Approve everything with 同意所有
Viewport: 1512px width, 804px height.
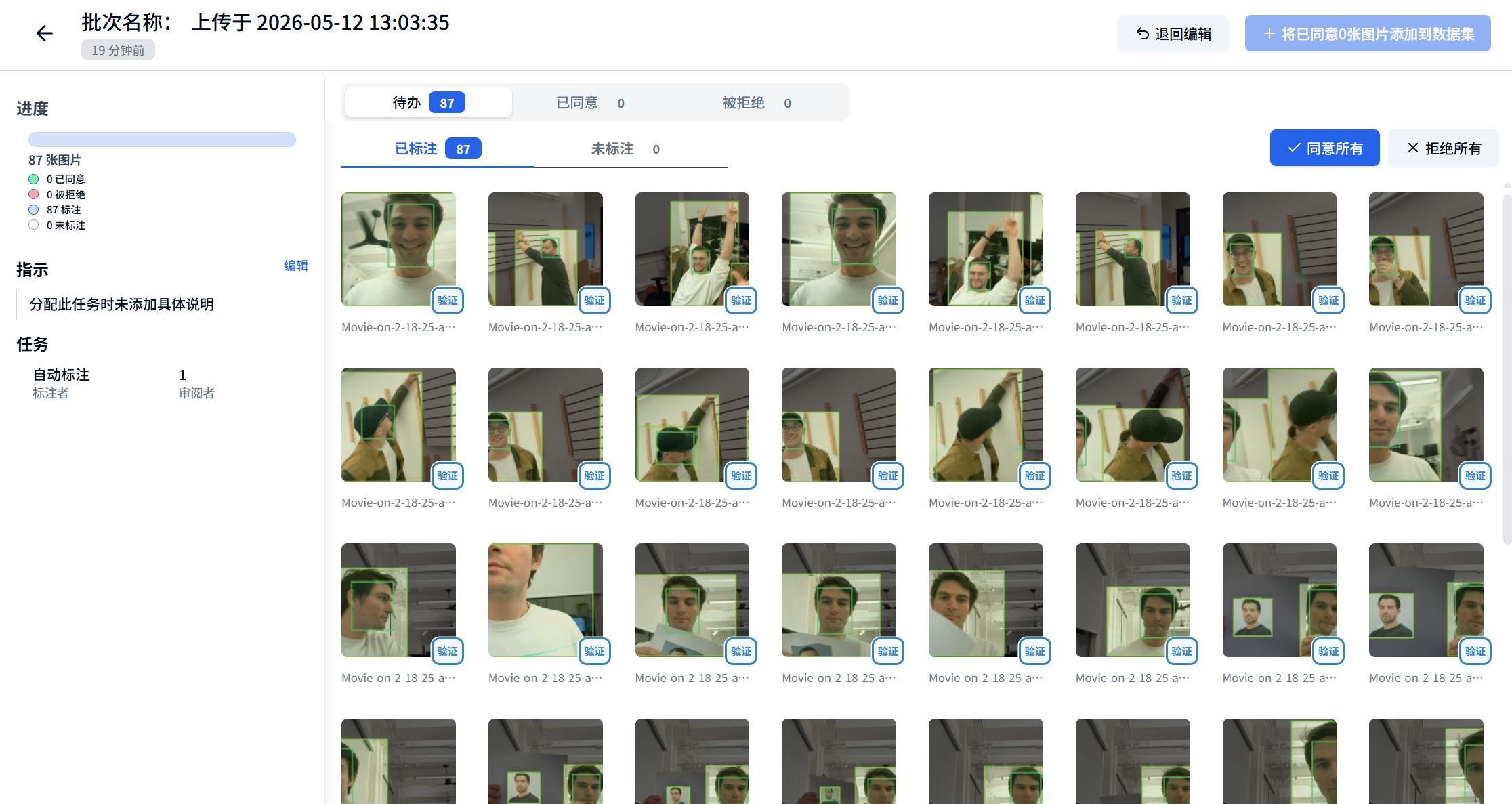1324,148
